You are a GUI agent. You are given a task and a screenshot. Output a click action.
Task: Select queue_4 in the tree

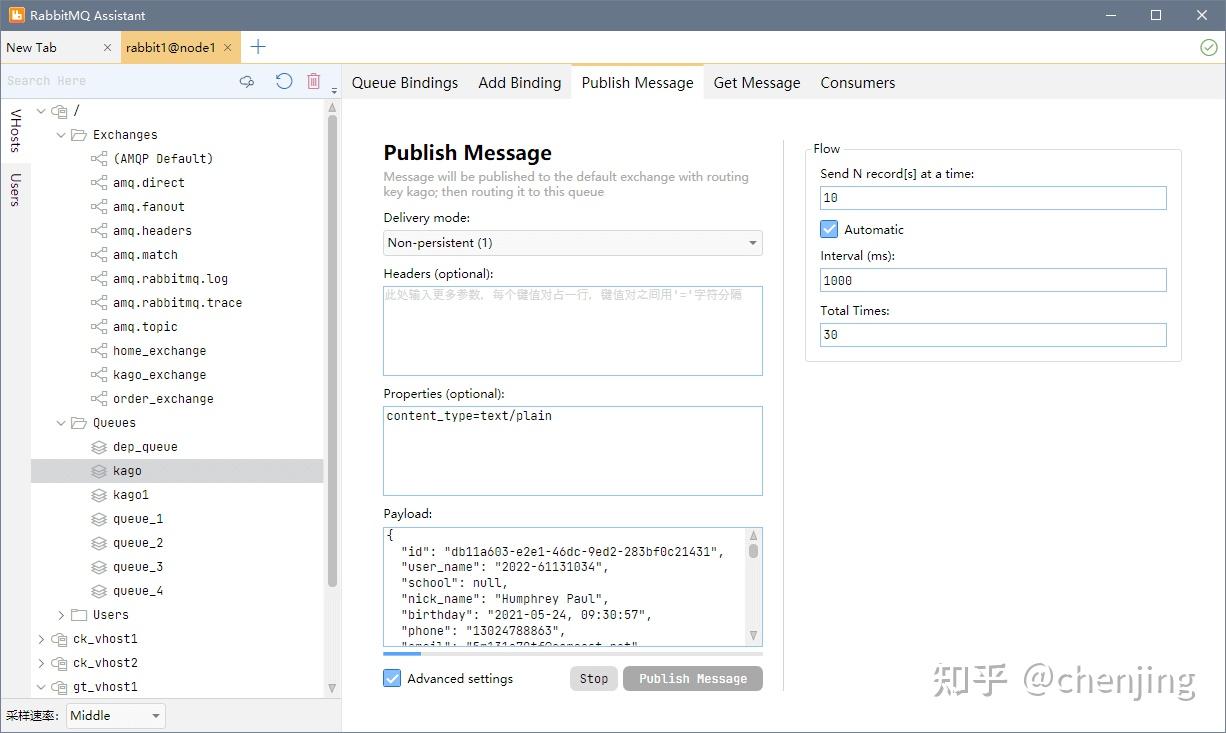point(138,591)
